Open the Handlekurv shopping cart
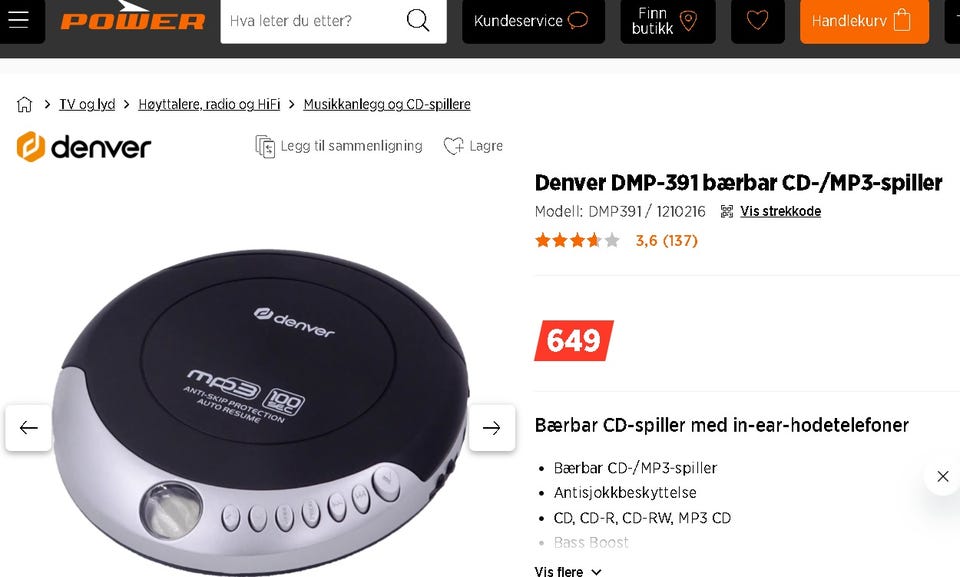The image size is (960, 577). pyautogui.click(x=864, y=21)
